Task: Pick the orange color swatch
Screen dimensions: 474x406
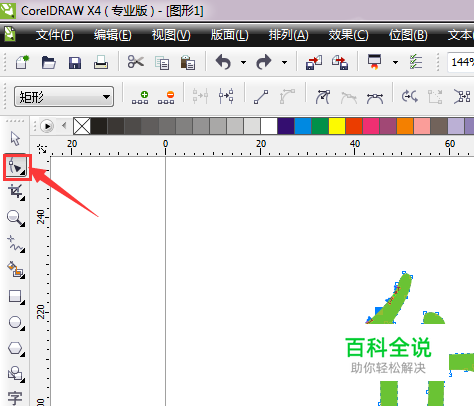Action: tap(405, 126)
